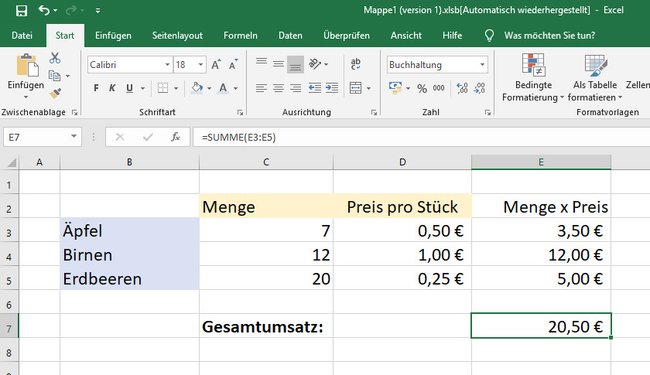Screen dimensions: 650x375
Task: Open the Datei menu
Action: click(22, 36)
